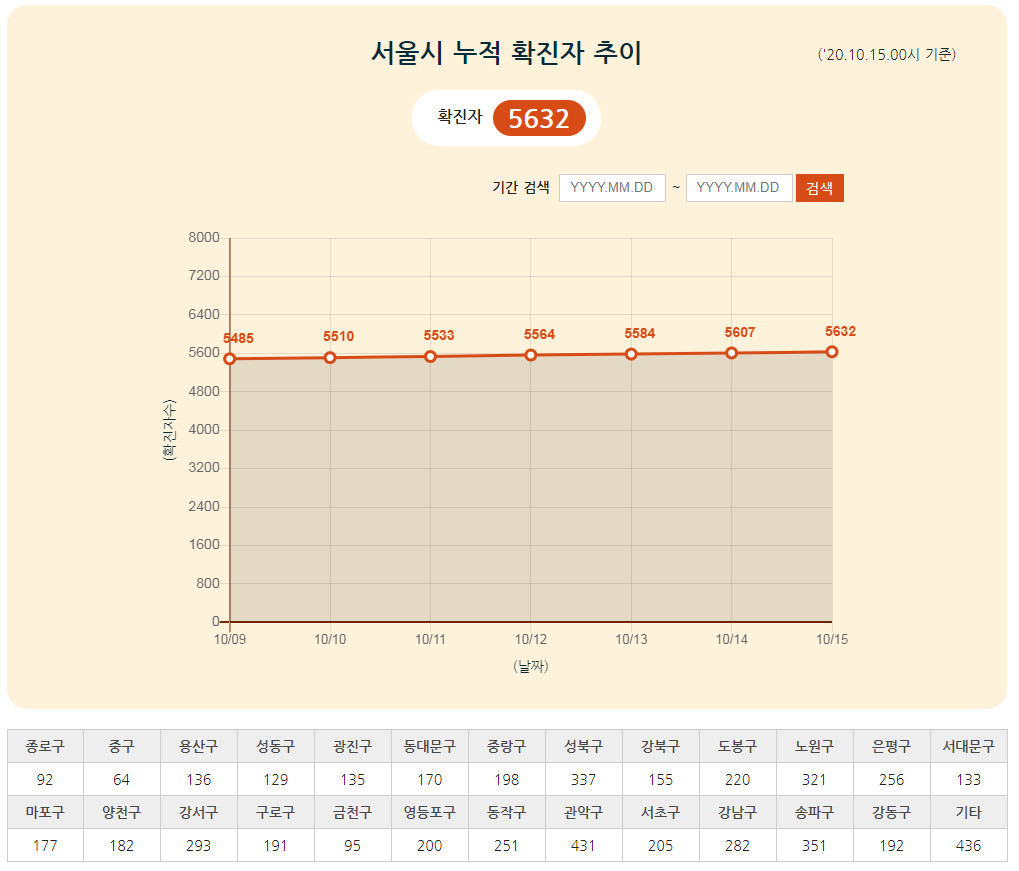Click the 5584 data label

(640, 333)
